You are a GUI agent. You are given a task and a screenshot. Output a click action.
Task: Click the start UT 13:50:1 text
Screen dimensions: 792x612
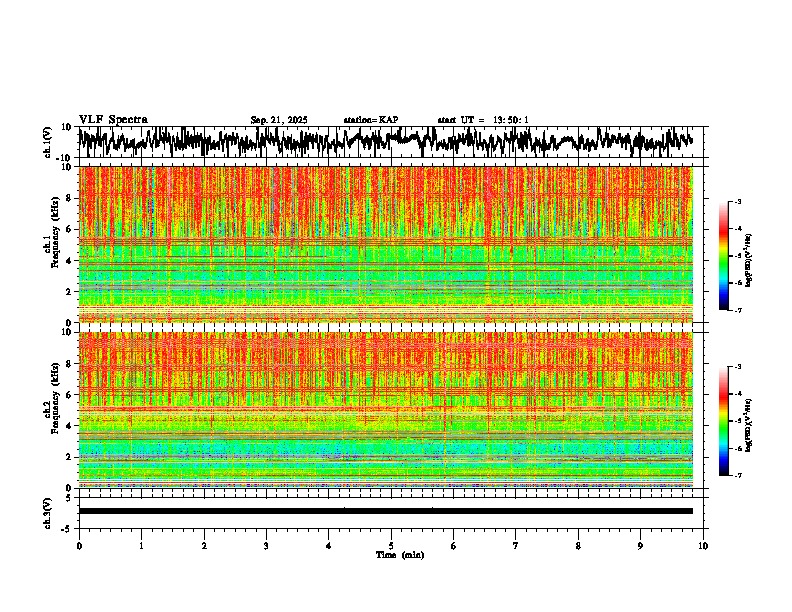483,120
